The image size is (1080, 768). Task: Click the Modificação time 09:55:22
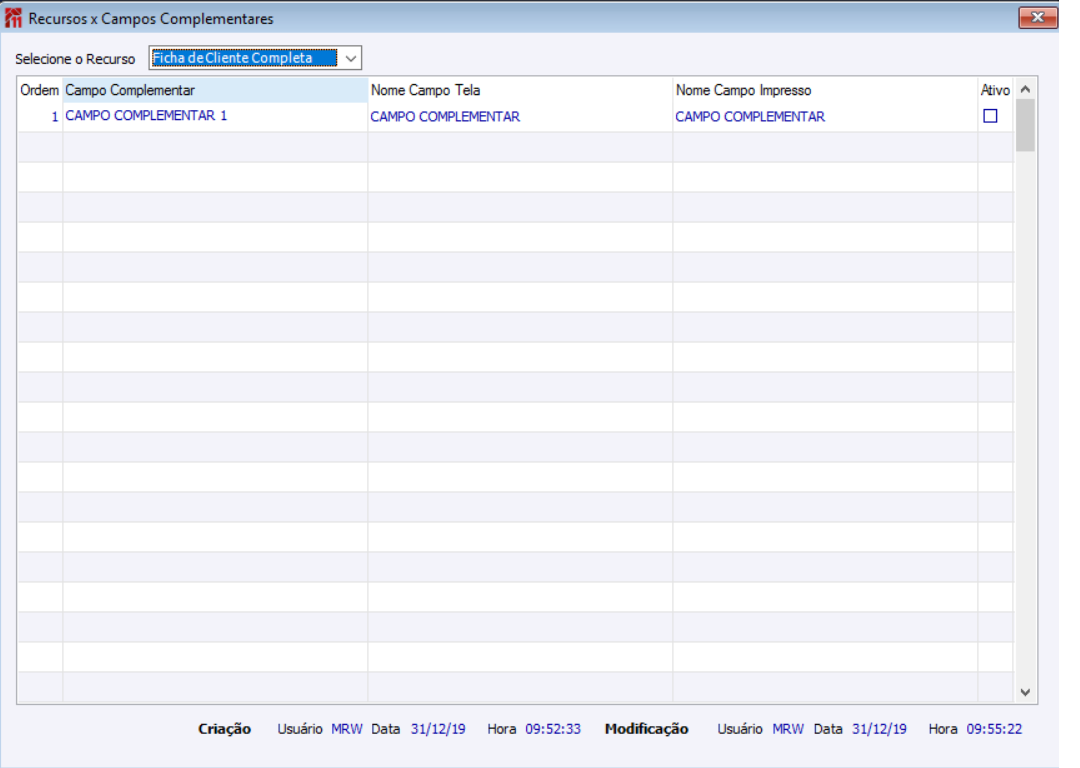coord(995,729)
